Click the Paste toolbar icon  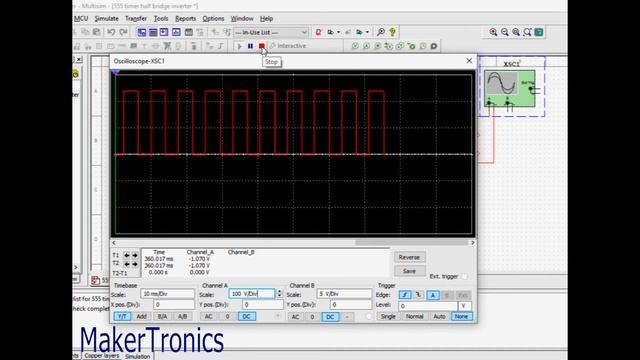pyautogui.click(x=97, y=32)
